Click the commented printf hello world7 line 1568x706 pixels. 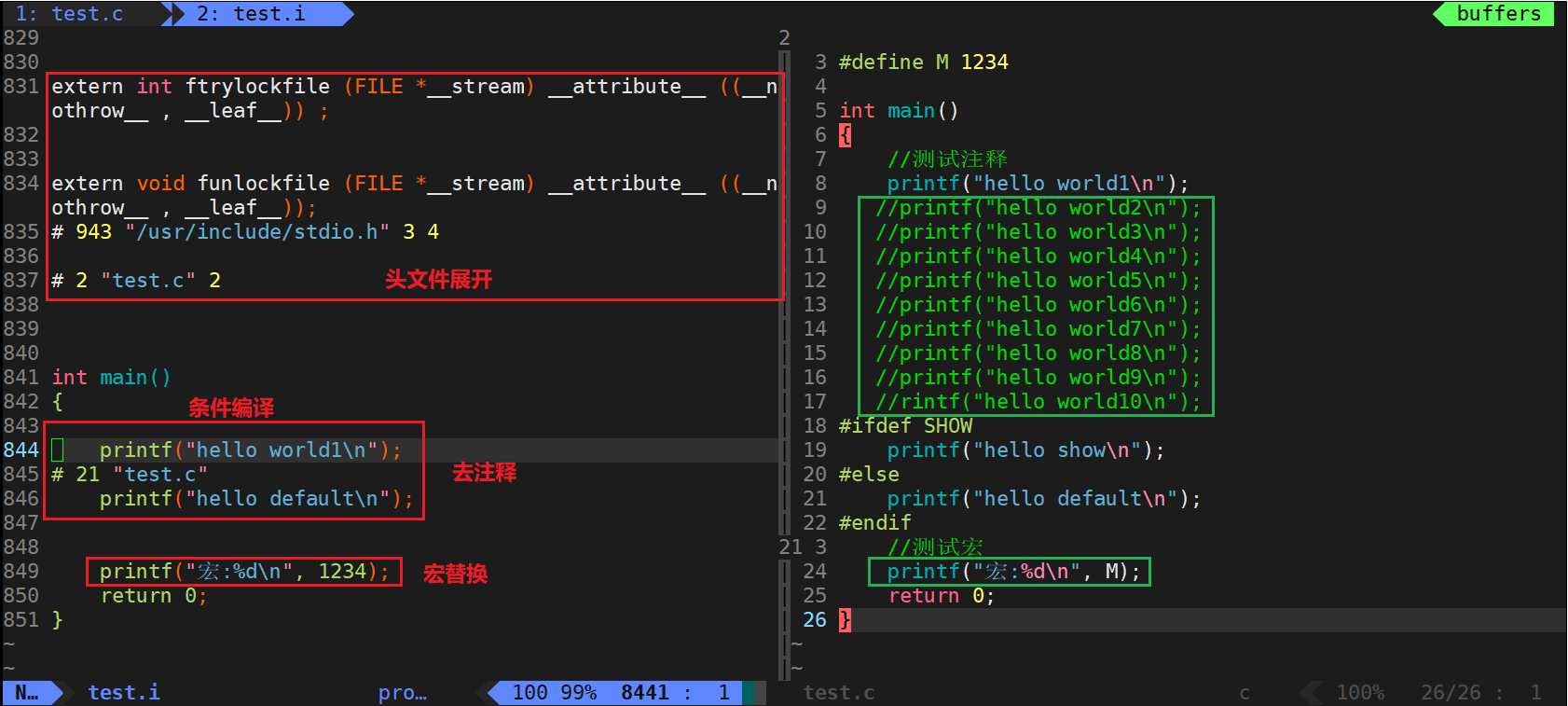click(x=1038, y=329)
